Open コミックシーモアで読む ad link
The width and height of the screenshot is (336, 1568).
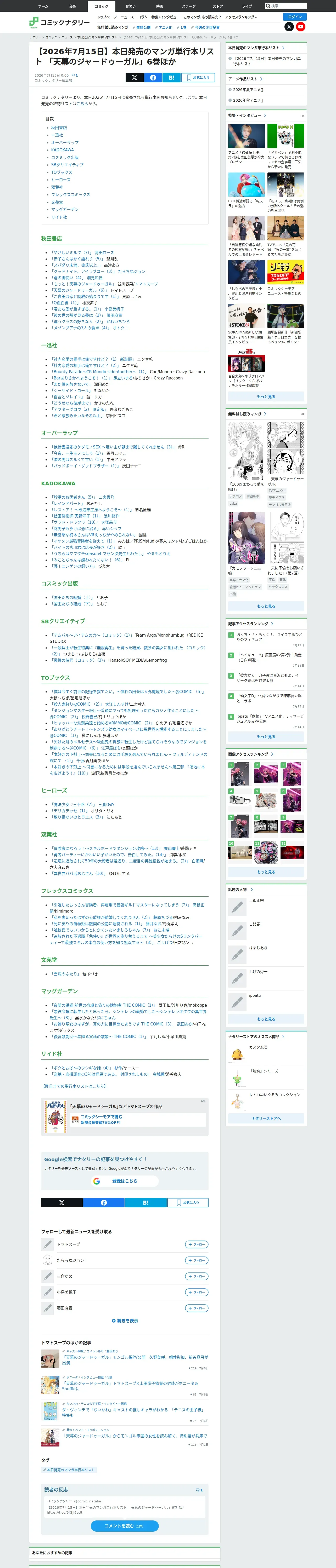pyautogui.click(x=102, y=1117)
